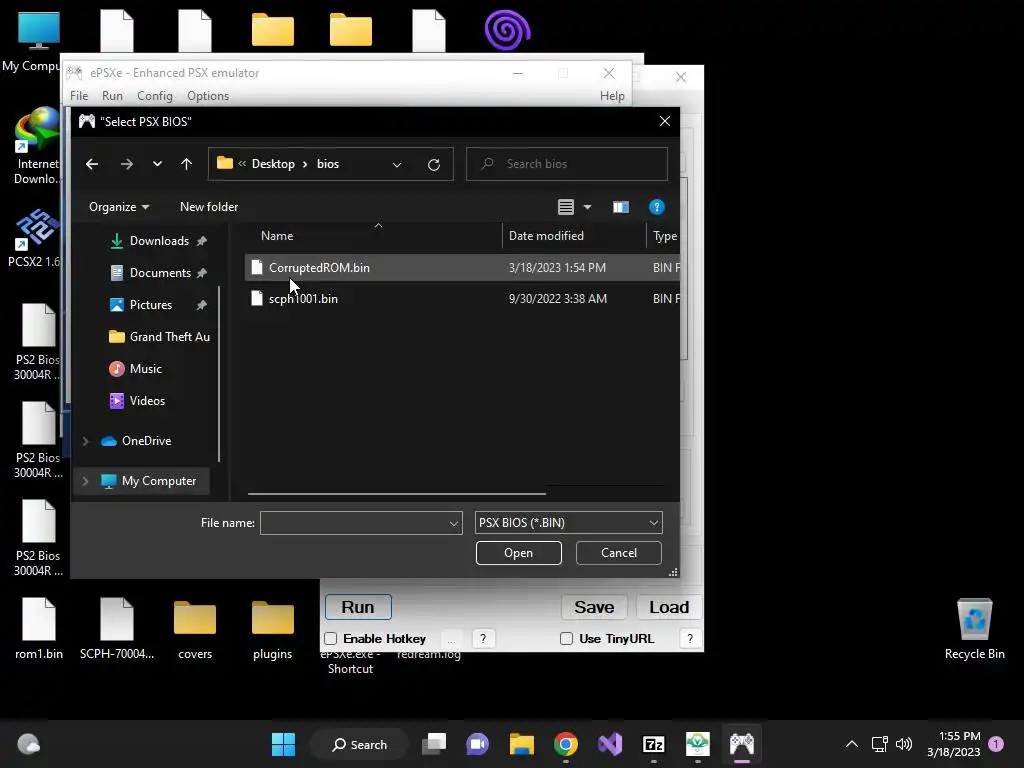Open taskbar Search box
Viewport: 1024px width, 768px height.
pyautogui.click(x=359, y=744)
